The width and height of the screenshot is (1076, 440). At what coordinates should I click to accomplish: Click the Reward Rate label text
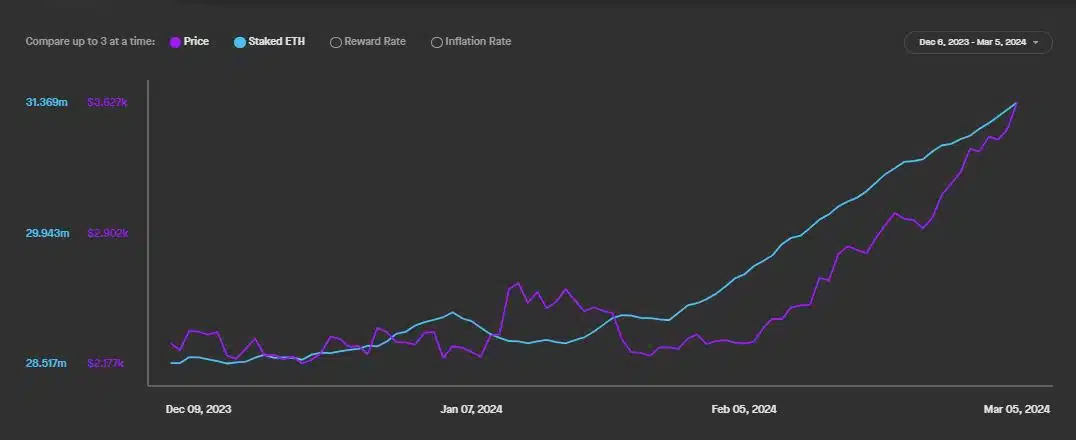click(x=376, y=42)
